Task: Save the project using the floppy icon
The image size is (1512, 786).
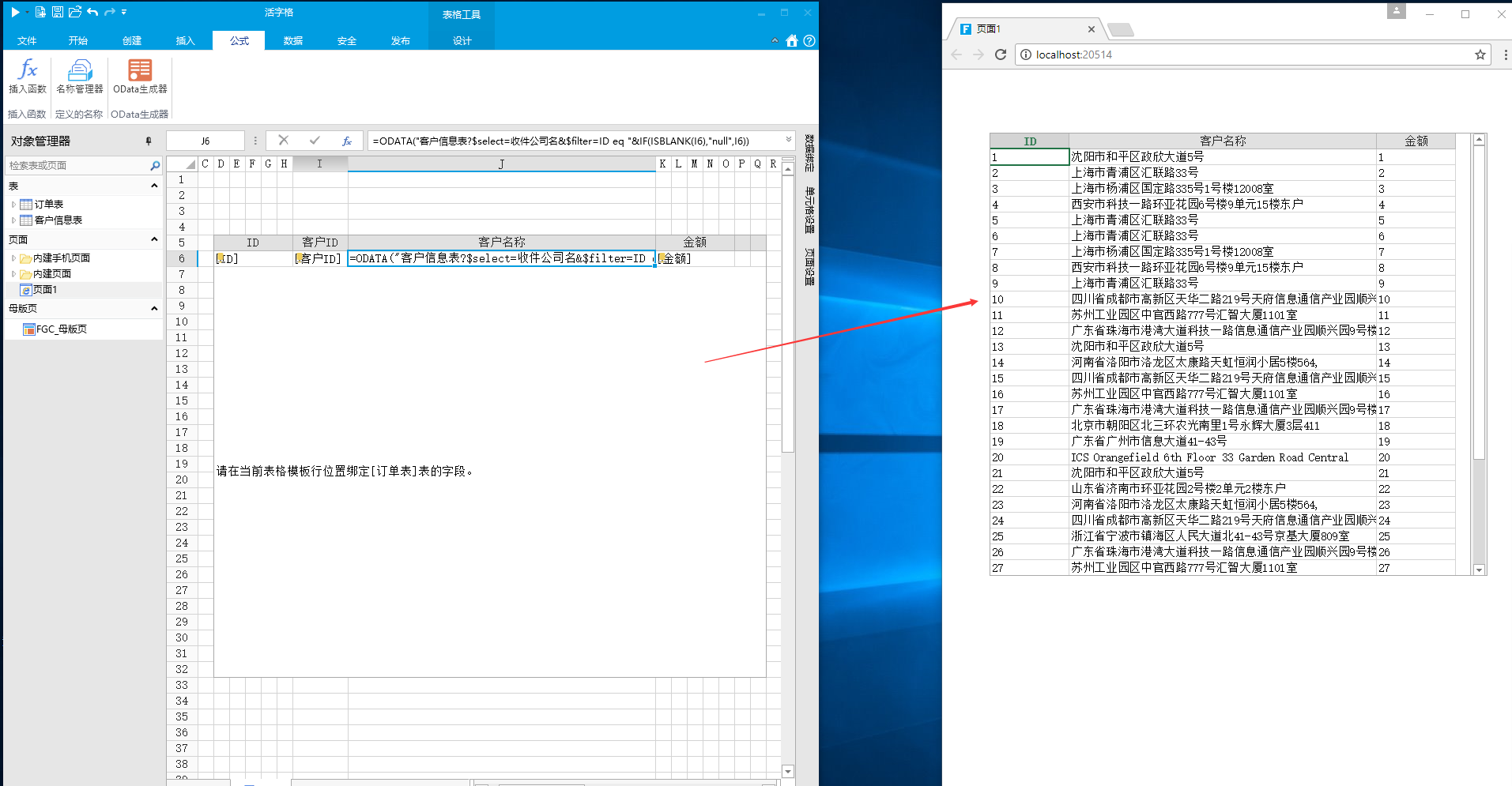Action: tap(58, 12)
